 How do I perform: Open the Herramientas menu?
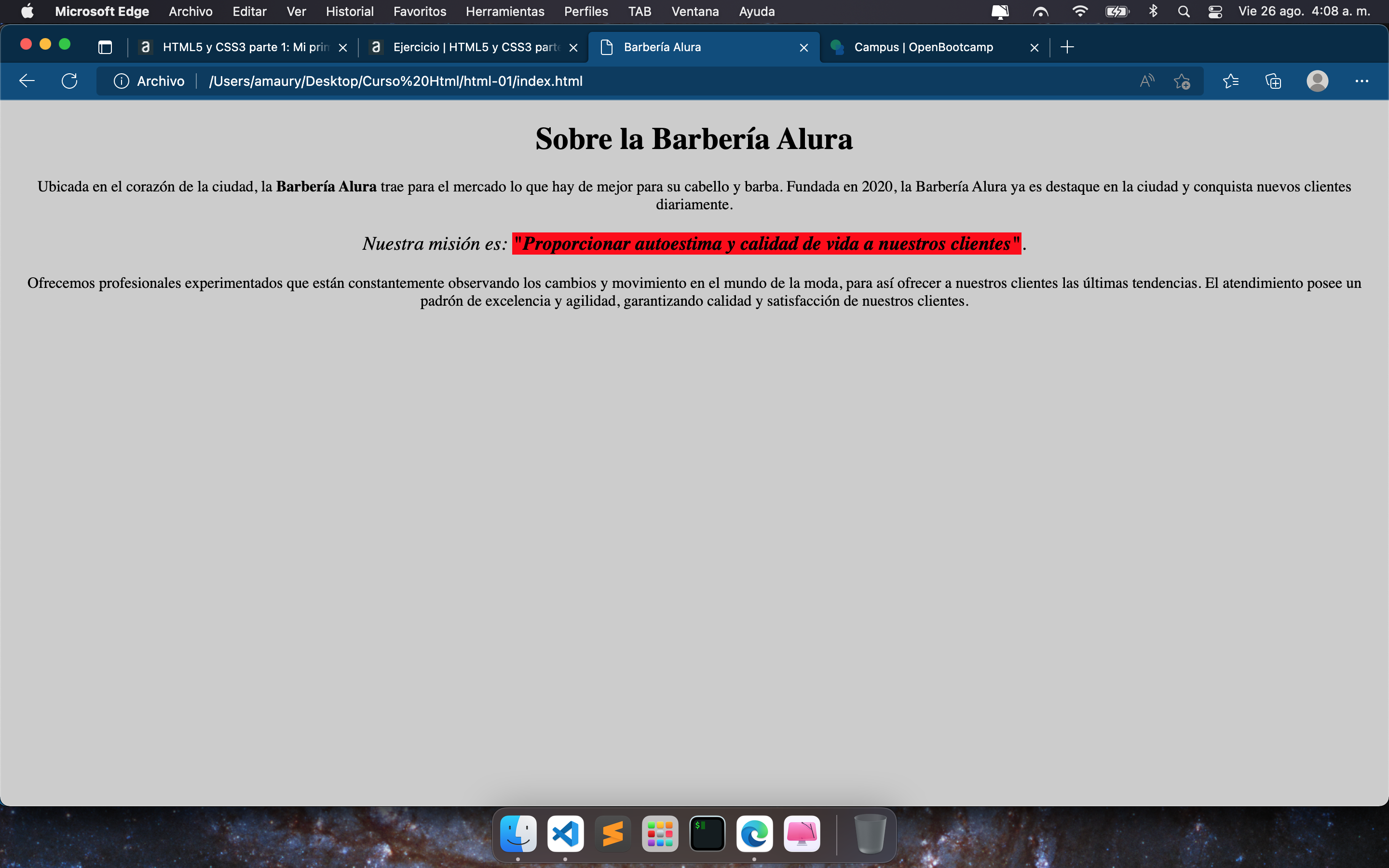[x=504, y=12]
